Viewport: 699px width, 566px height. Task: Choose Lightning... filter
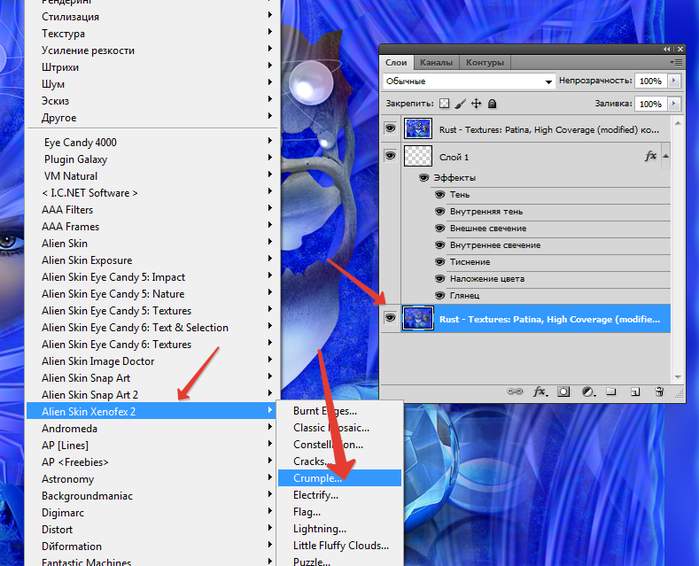pyautogui.click(x=340, y=529)
